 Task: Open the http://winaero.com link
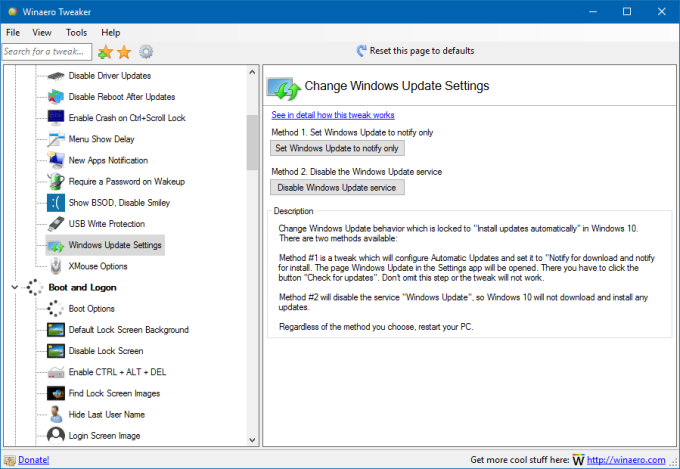(626, 460)
